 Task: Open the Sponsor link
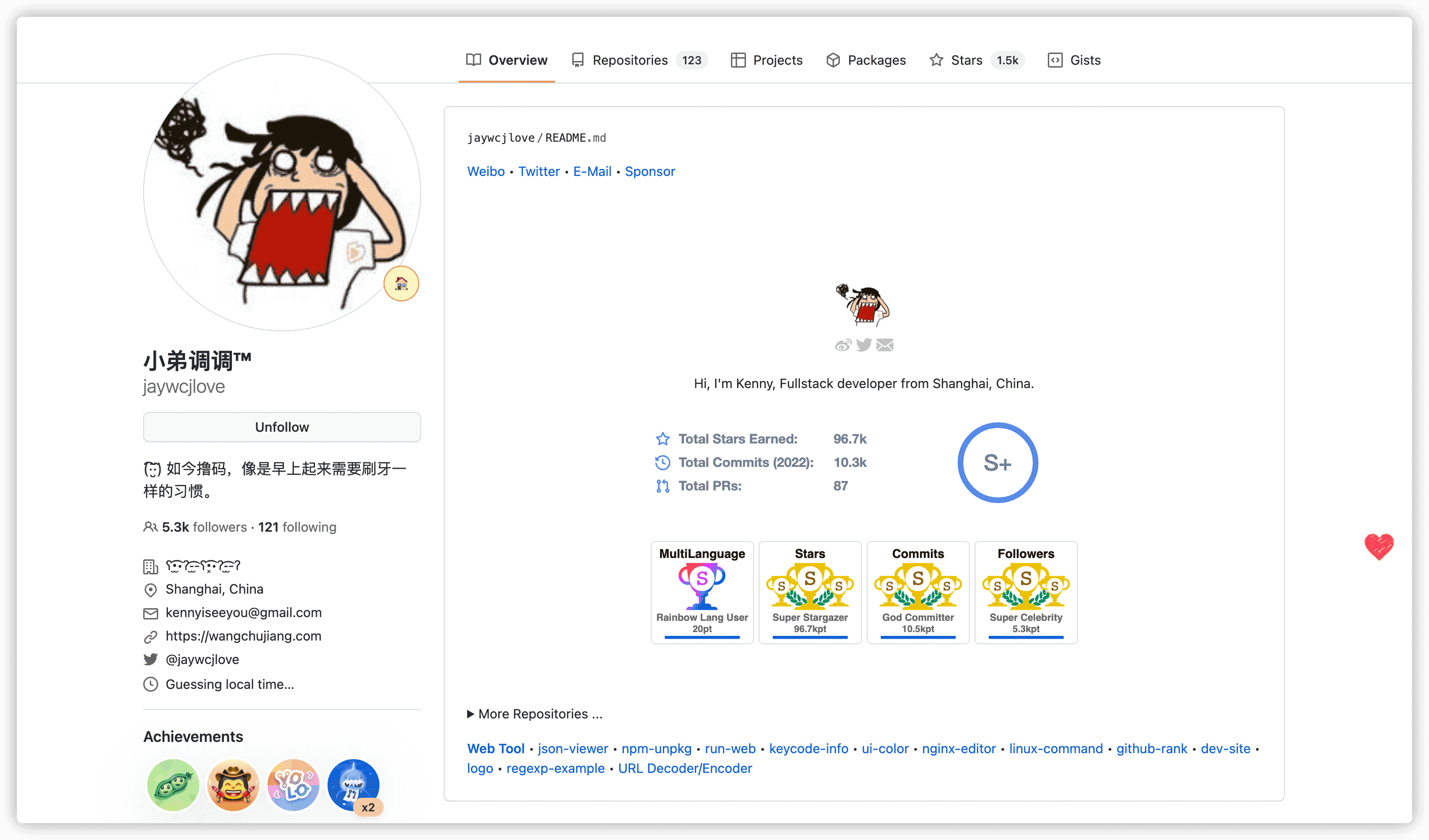[x=649, y=171]
